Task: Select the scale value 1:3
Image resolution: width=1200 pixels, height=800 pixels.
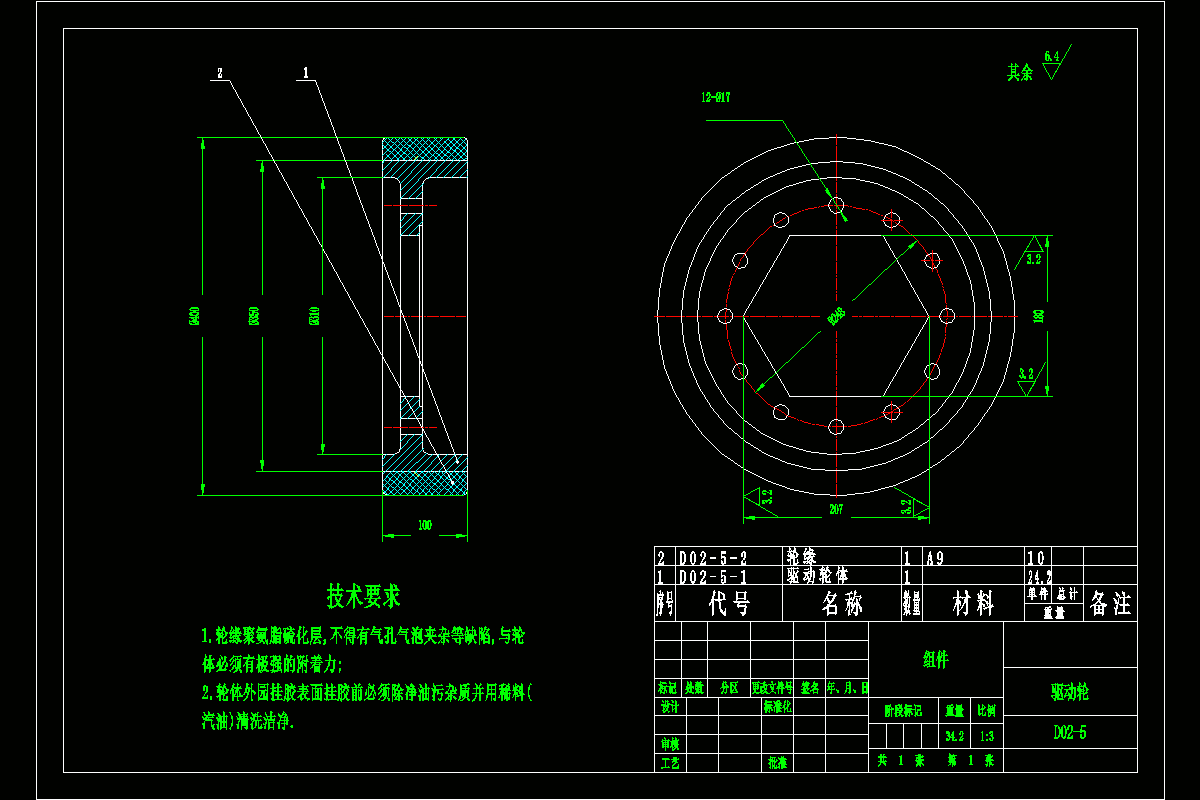Action: pos(987,736)
